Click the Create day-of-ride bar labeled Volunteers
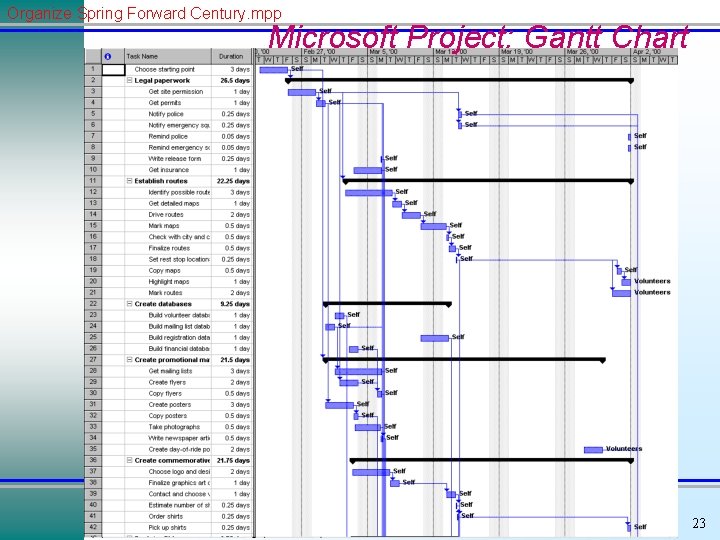Screen dimensions: 720x540 coord(593,450)
